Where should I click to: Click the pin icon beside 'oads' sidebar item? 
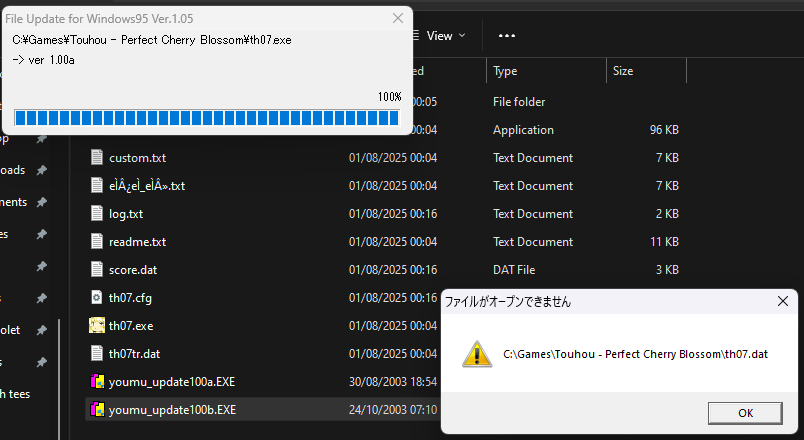(x=42, y=170)
